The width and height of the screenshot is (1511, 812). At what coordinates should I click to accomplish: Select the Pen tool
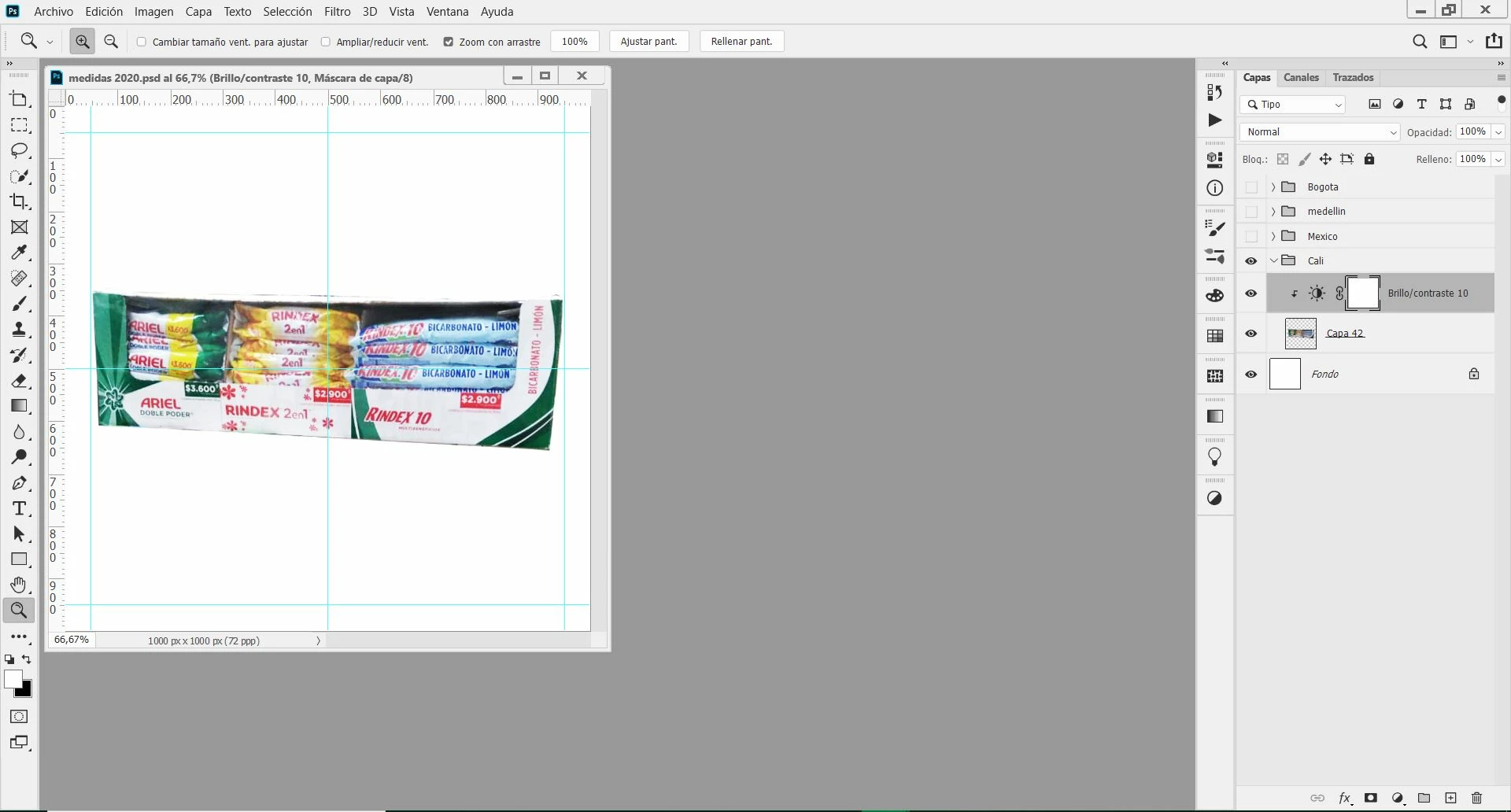click(x=19, y=483)
